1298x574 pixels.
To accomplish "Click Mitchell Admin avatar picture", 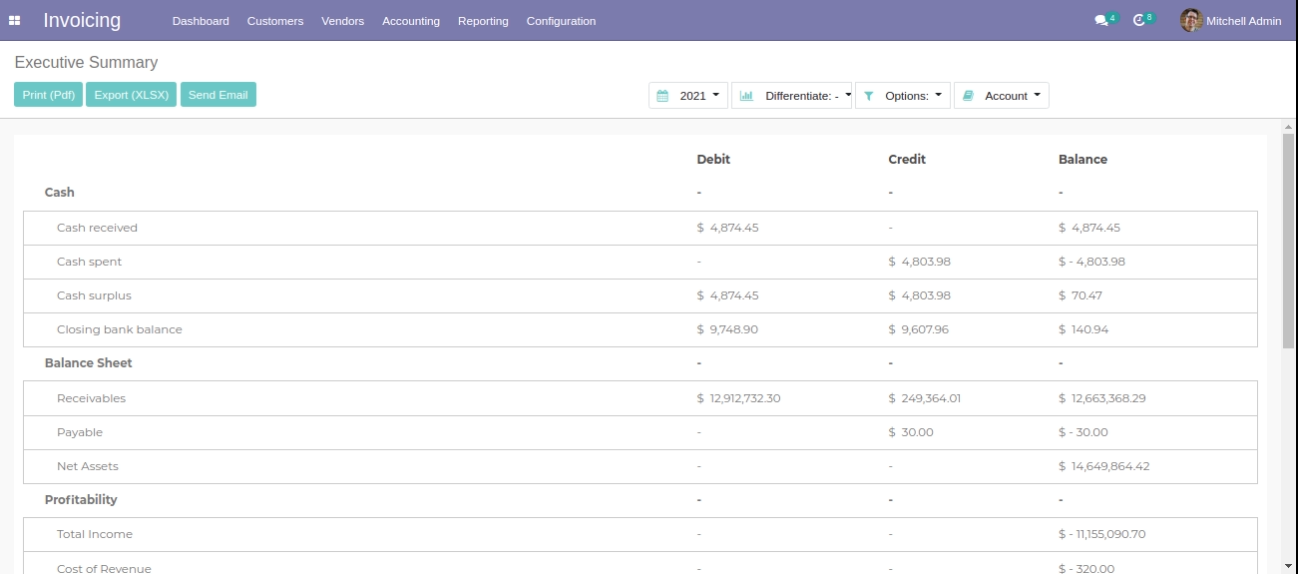I will [1191, 20].
